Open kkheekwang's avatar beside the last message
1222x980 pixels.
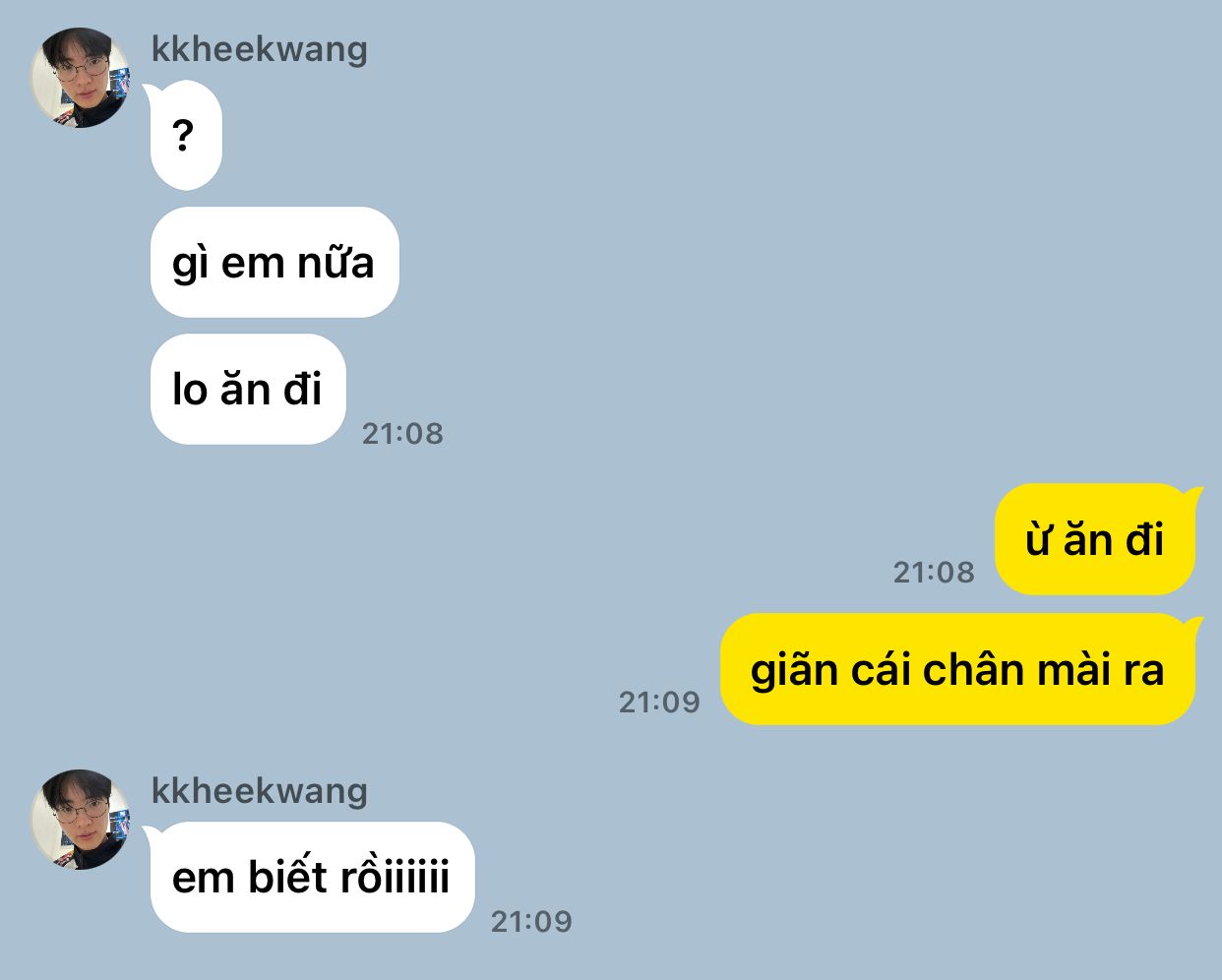[x=81, y=820]
